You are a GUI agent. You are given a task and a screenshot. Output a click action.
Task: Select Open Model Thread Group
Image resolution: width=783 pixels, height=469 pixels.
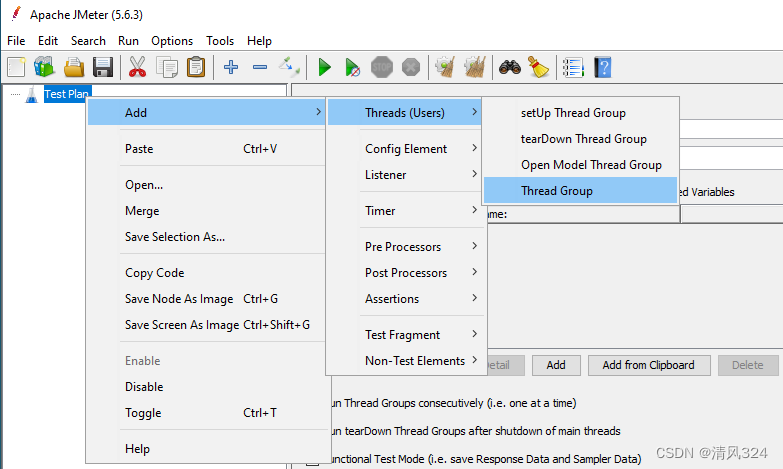580,165
